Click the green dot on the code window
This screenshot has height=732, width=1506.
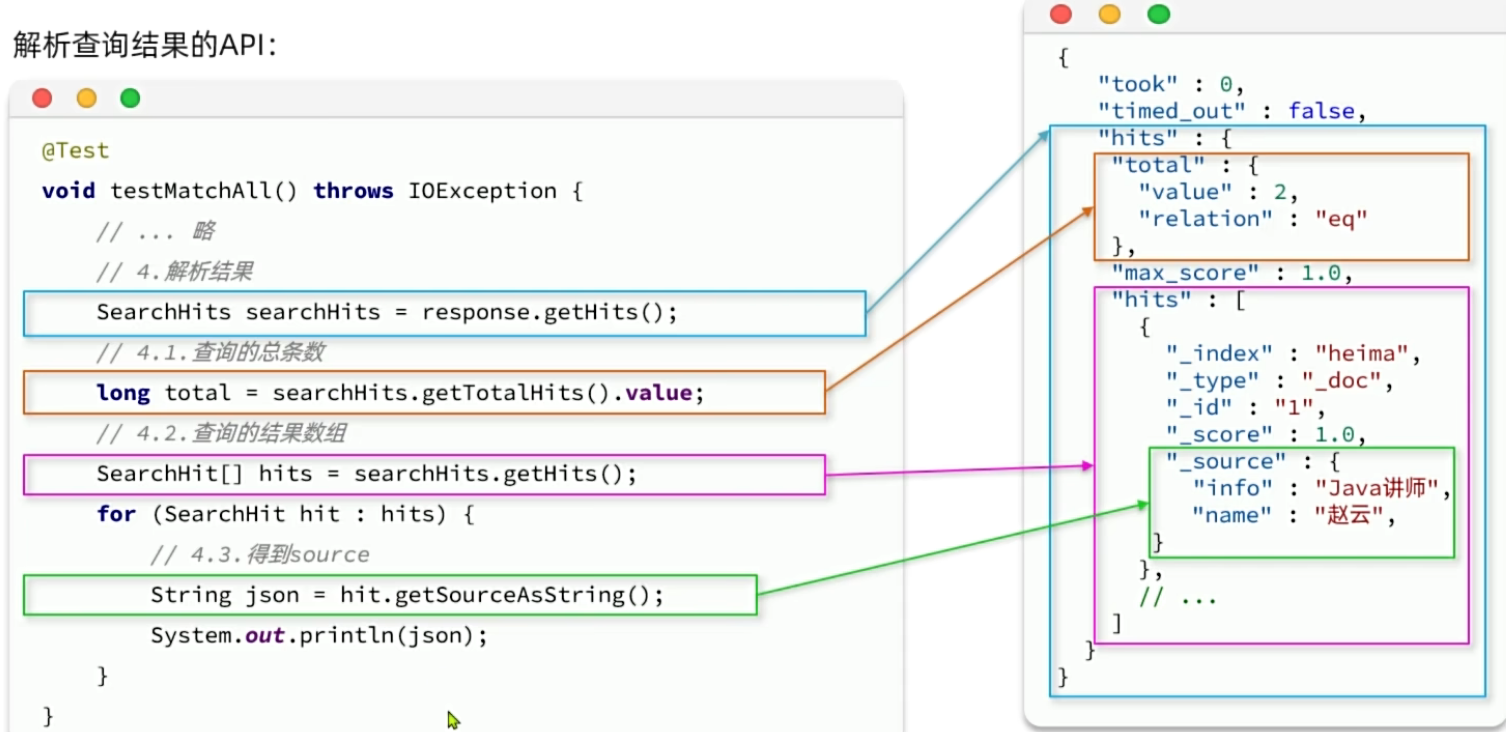tap(130, 98)
